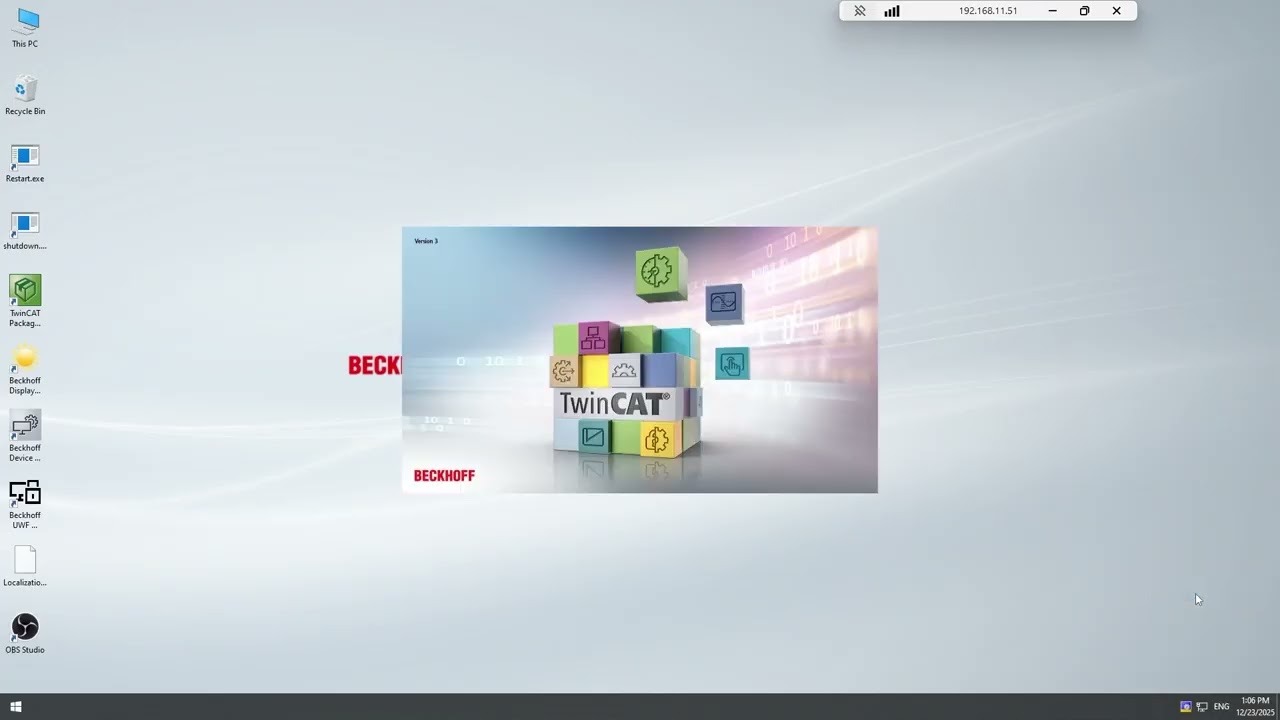Select the Restart.exe shortcut
1280x720 pixels.
(25, 164)
